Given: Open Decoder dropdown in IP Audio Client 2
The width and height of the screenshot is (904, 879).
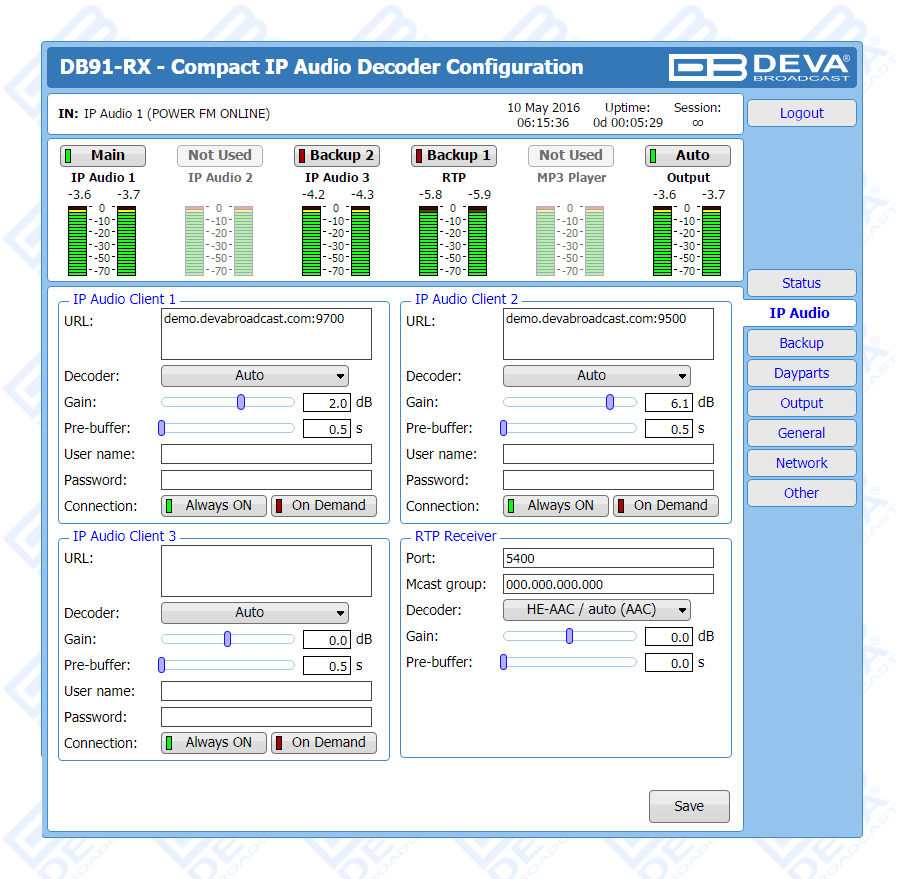Looking at the screenshot, I should (597, 376).
